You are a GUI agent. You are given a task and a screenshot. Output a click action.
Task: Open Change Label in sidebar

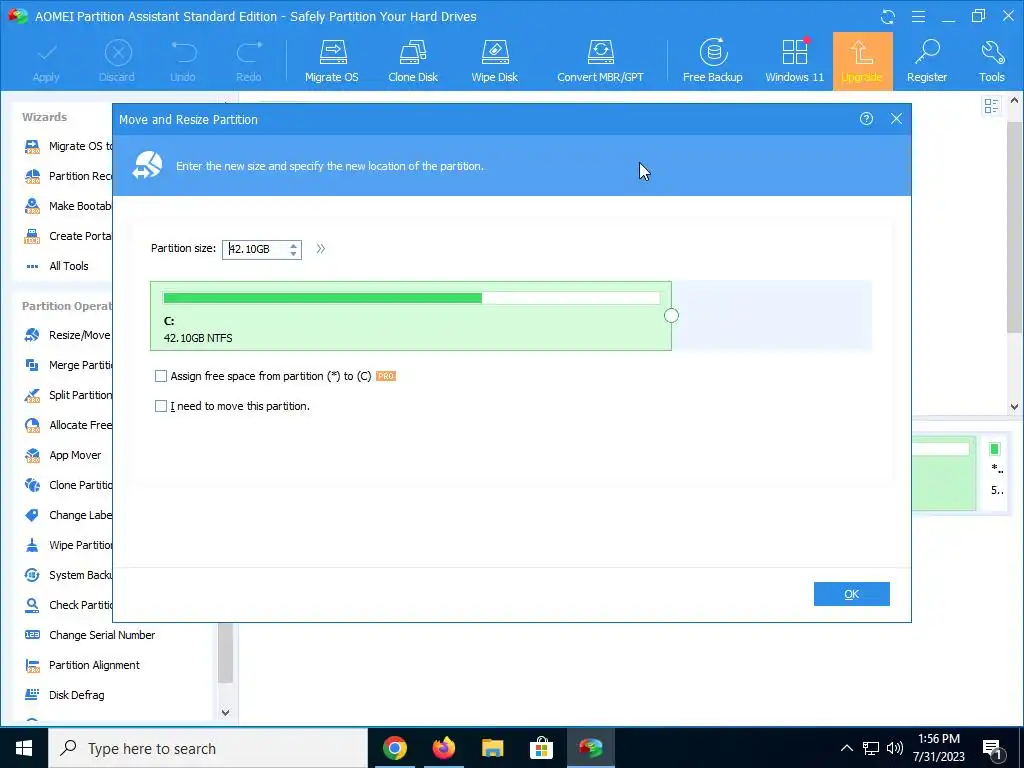click(67, 515)
